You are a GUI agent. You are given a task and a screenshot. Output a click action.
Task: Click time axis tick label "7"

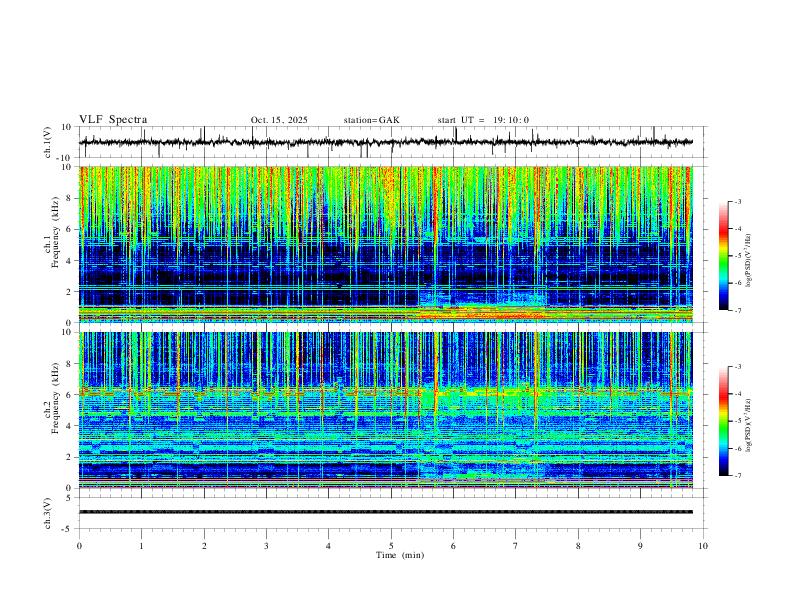point(516,546)
